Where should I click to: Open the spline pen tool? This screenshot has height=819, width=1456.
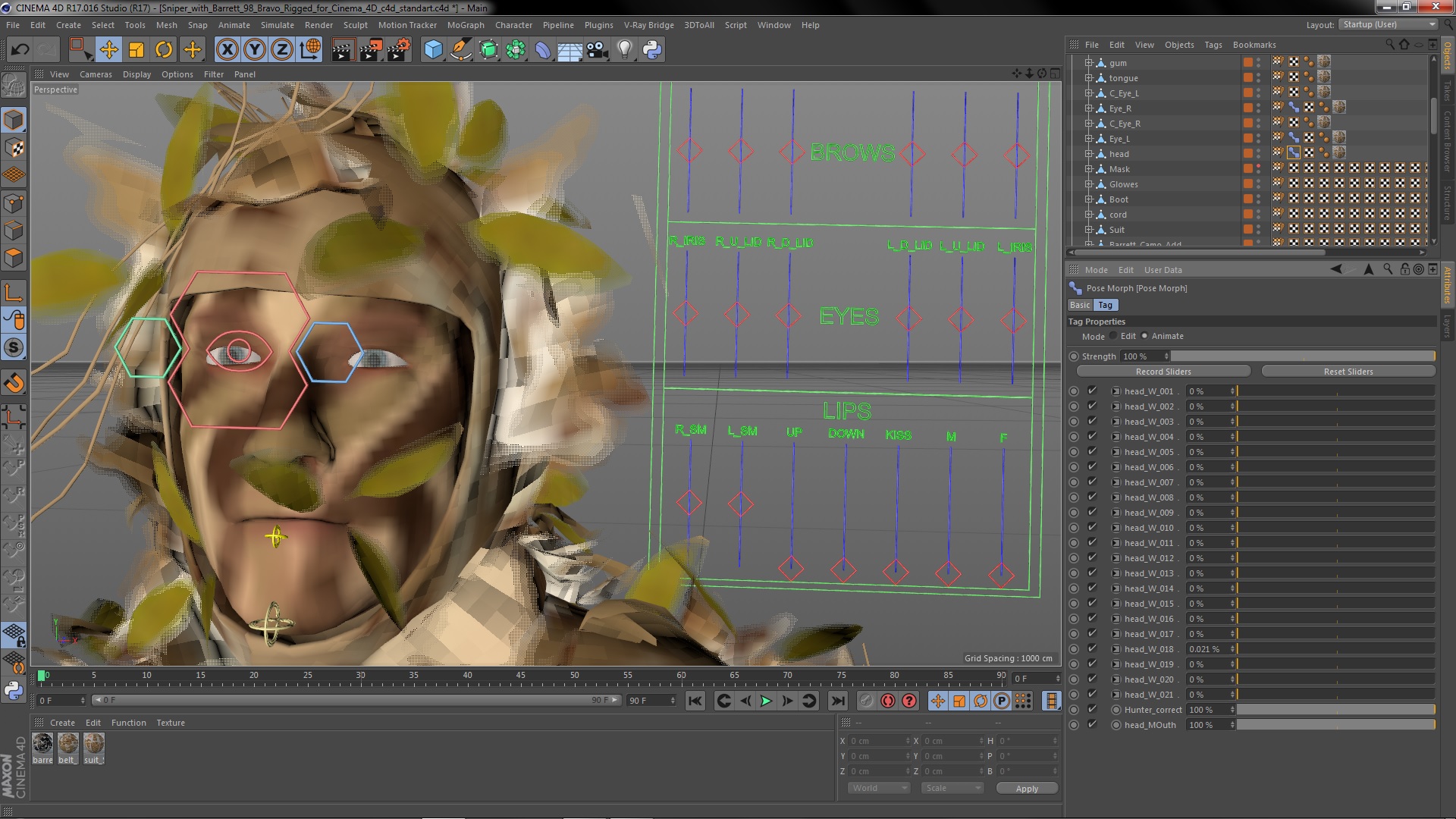click(460, 50)
